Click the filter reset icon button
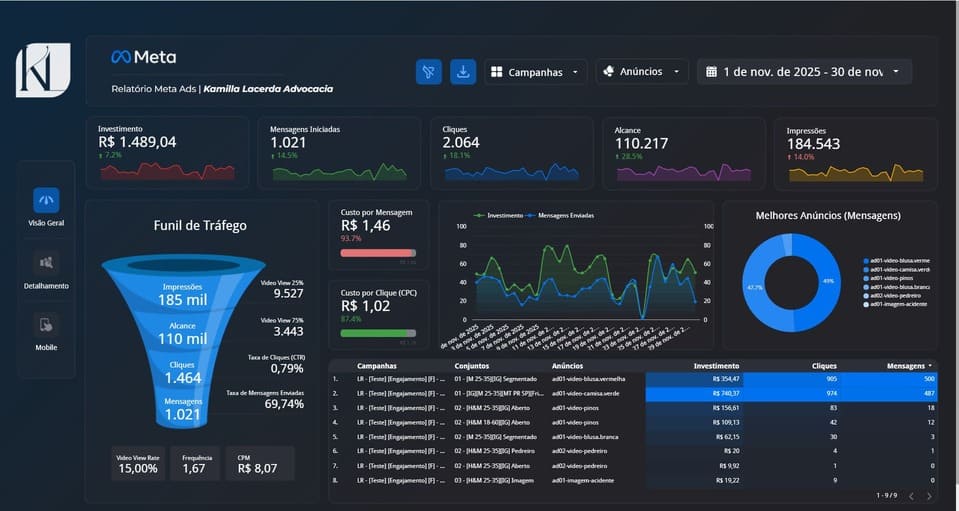959x511 pixels. pyautogui.click(x=428, y=72)
